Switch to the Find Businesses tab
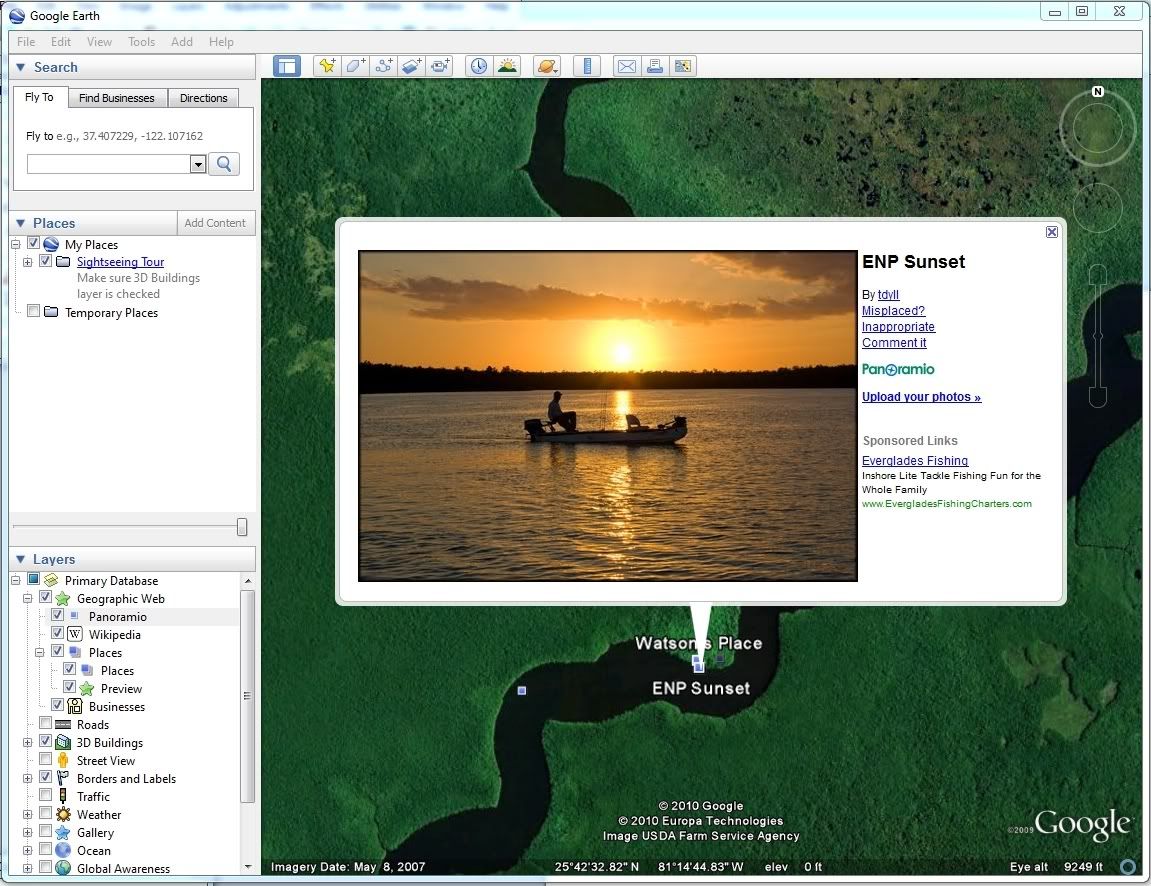The width and height of the screenshot is (1151, 886). (117, 98)
